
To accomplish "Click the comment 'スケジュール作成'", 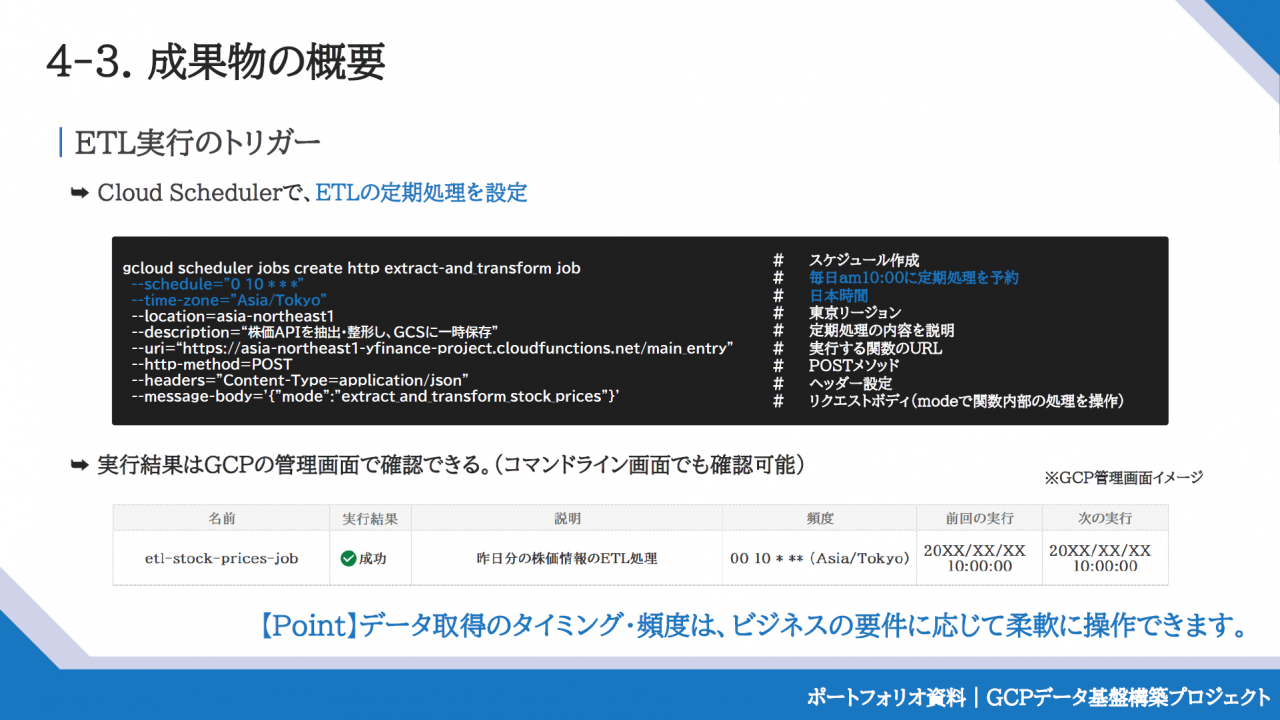I will tap(864, 260).
